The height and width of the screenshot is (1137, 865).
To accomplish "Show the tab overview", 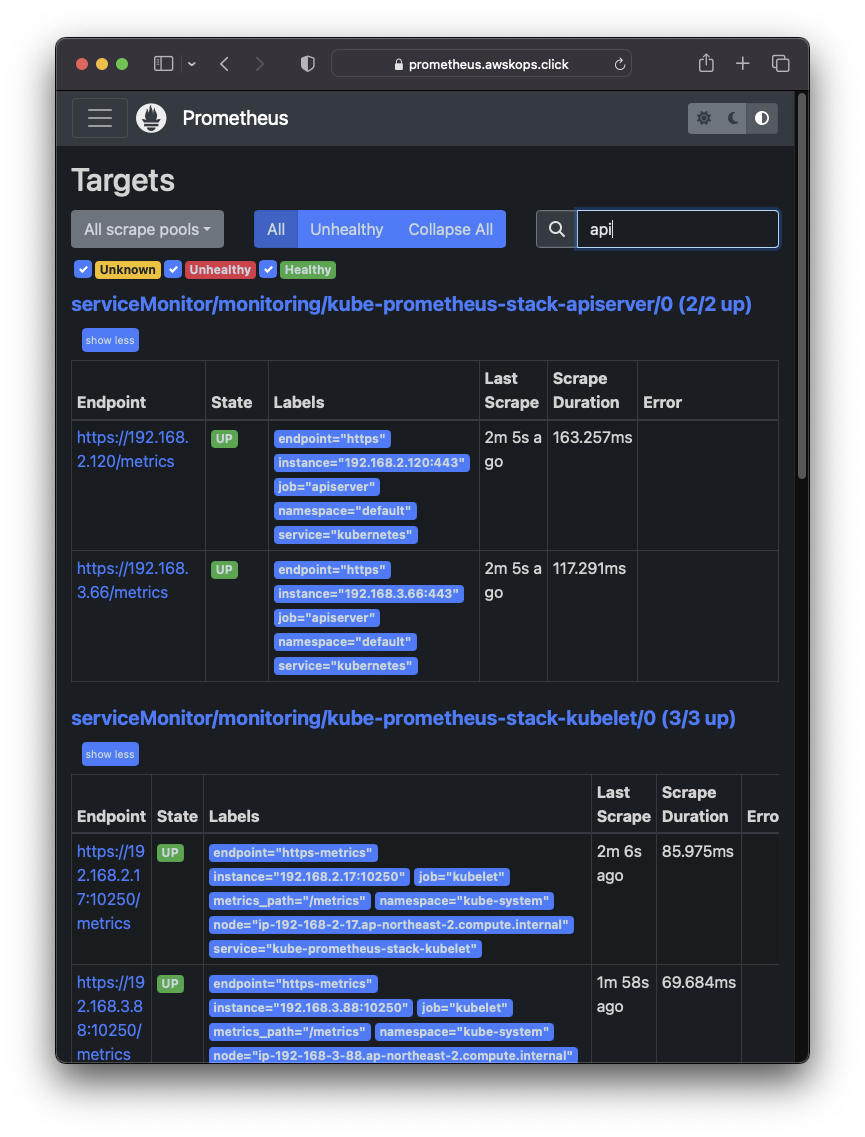I will [x=781, y=64].
